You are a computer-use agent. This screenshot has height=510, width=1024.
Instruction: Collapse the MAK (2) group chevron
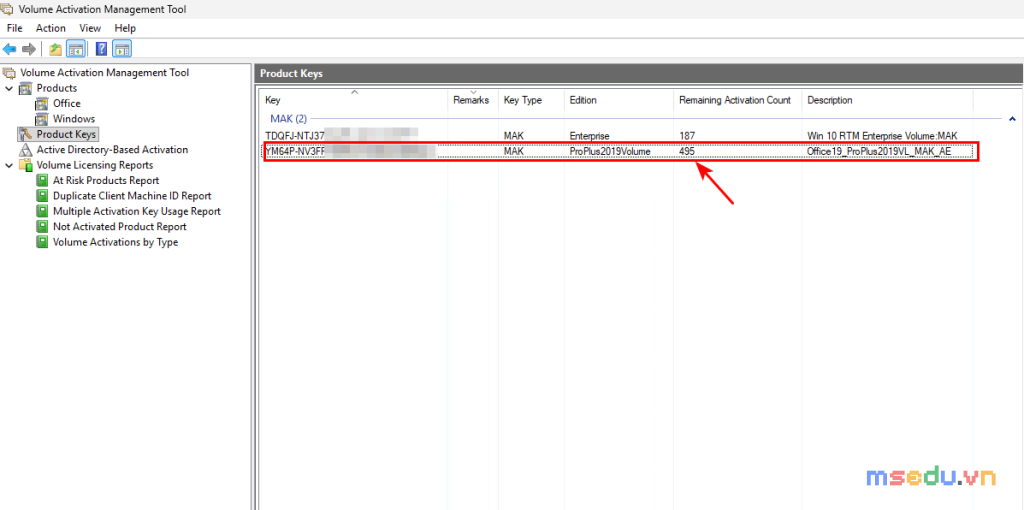tap(1012, 119)
